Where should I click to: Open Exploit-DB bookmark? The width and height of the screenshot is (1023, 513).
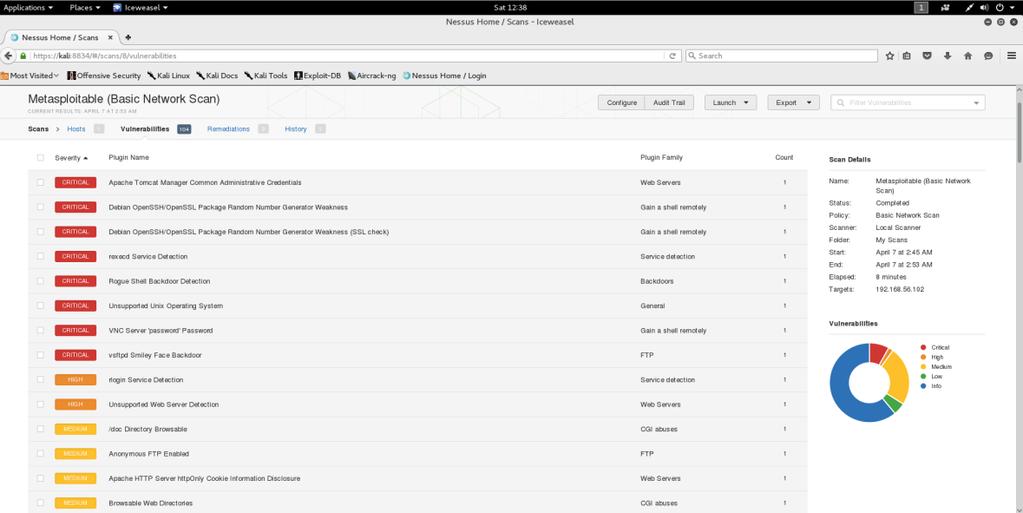click(318, 76)
